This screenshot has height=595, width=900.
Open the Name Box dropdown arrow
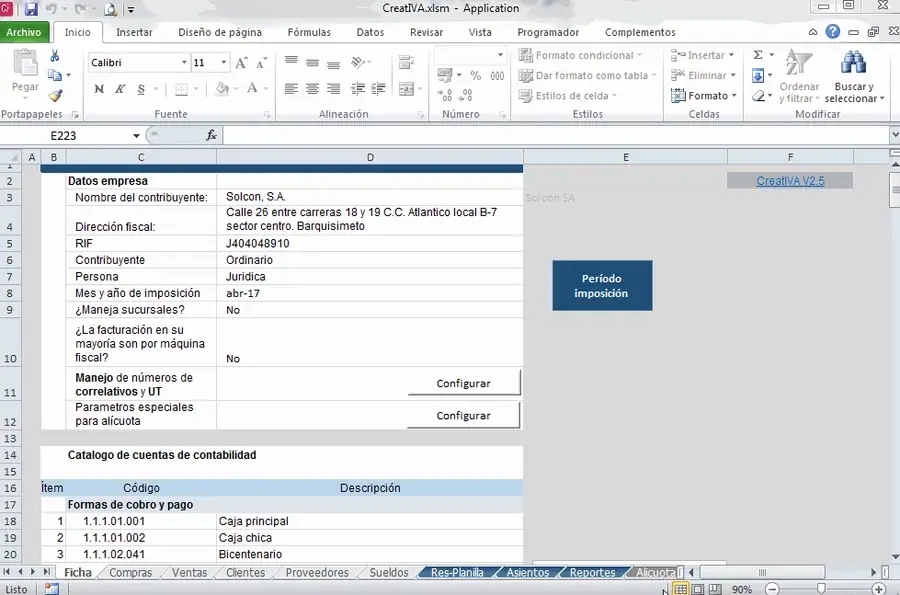(x=136, y=136)
